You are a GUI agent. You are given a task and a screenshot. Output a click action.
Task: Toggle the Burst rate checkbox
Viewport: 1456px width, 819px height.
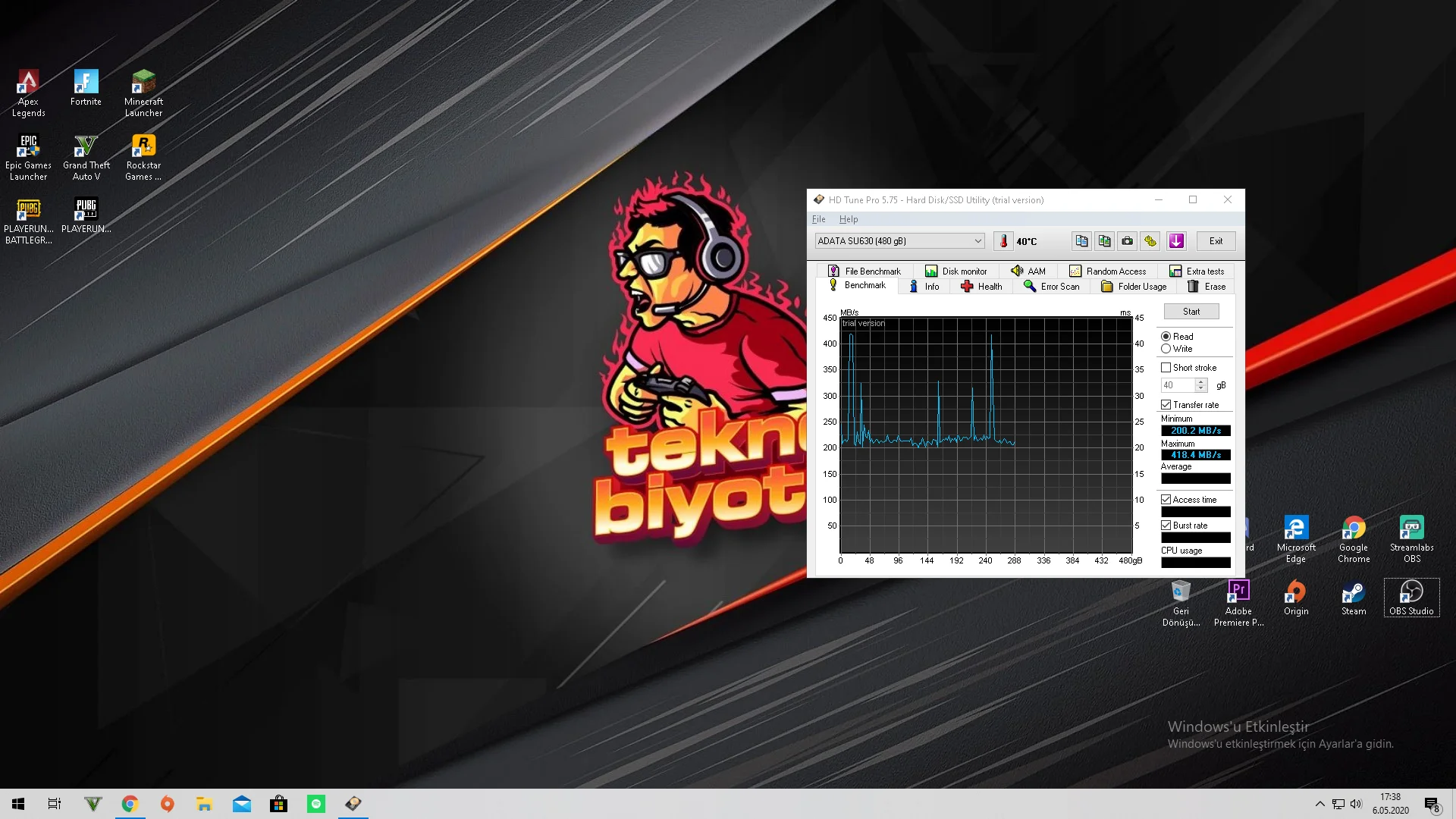click(1166, 526)
